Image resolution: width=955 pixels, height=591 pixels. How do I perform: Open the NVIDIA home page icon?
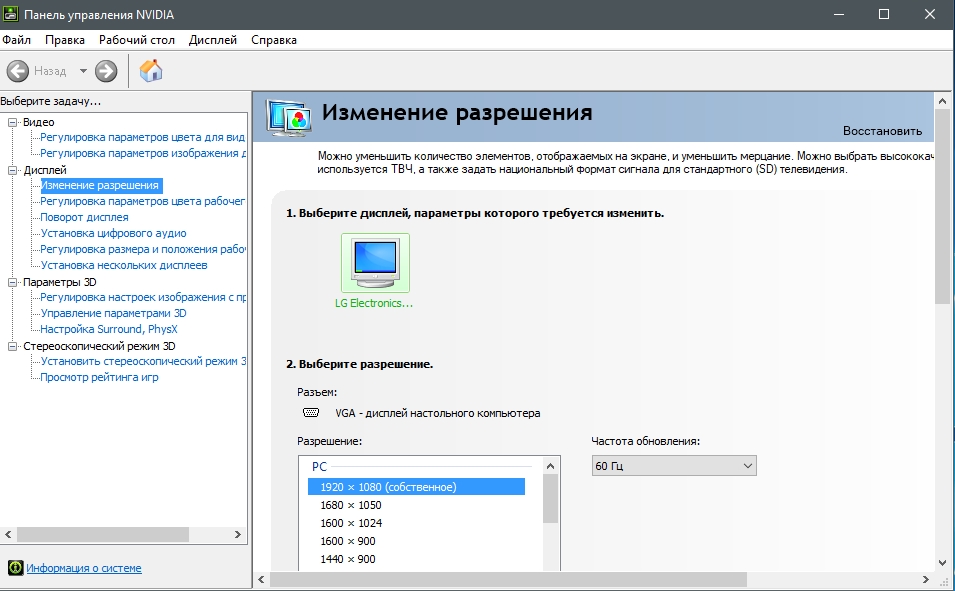(x=152, y=71)
